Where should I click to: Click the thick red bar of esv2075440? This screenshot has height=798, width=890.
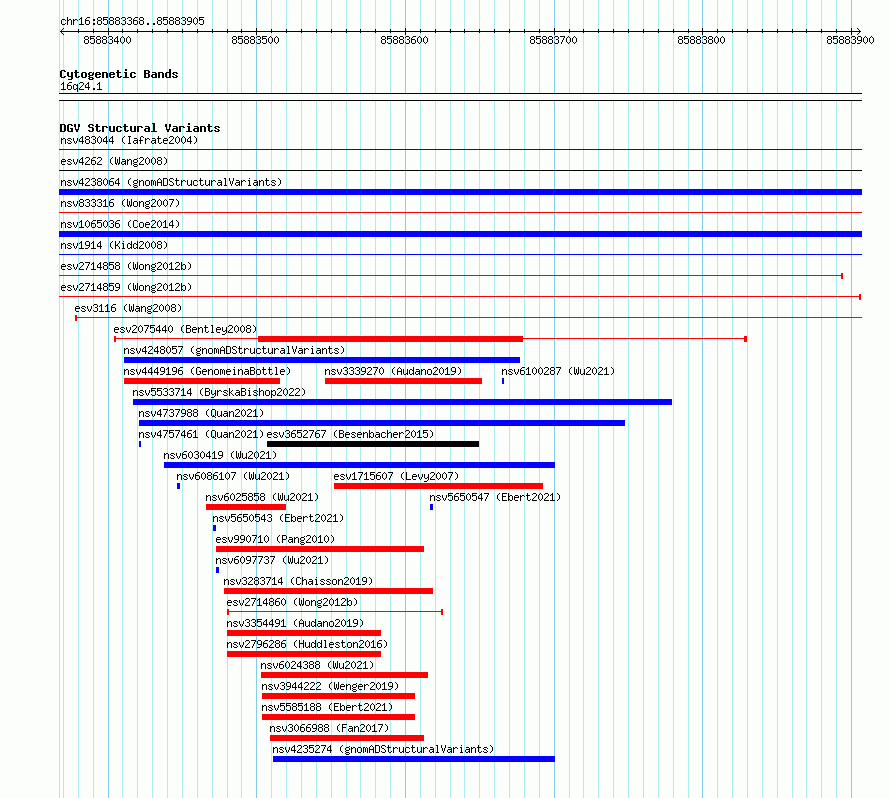[x=390, y=339]
